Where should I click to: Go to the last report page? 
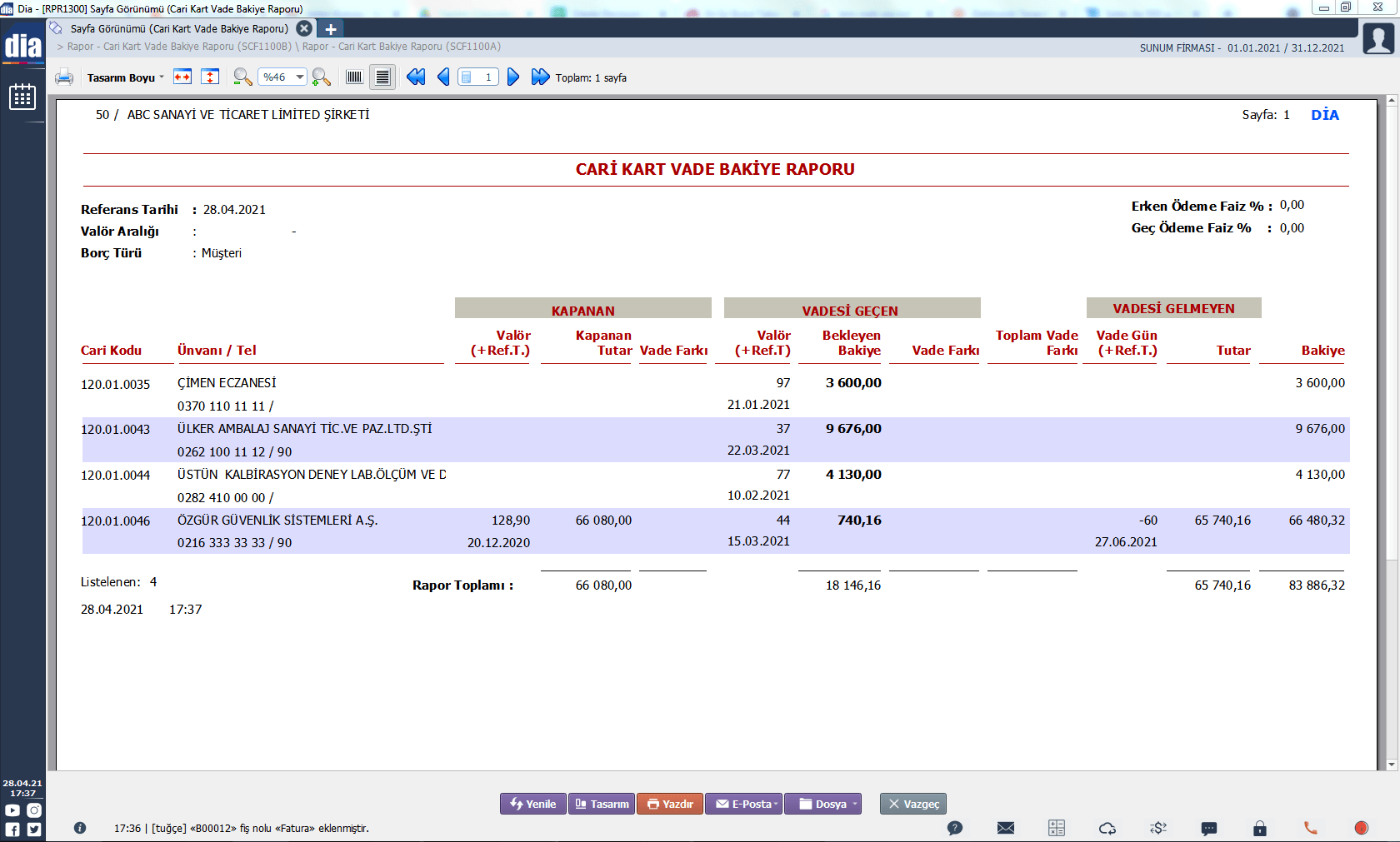[x=541, y=77]
